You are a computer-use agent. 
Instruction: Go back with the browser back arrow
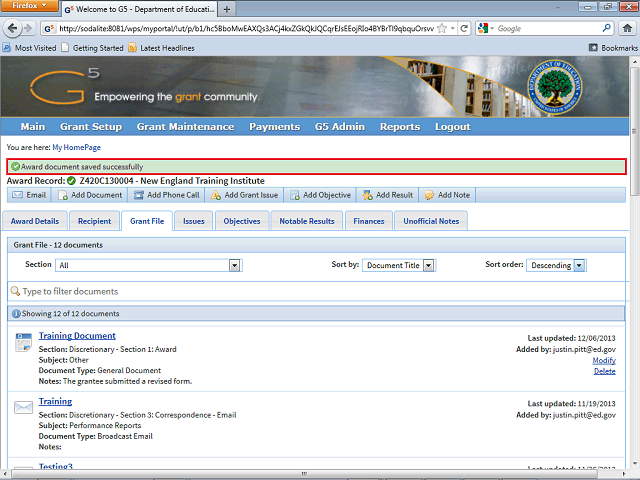pyautogui.click(x=12, y=28)
